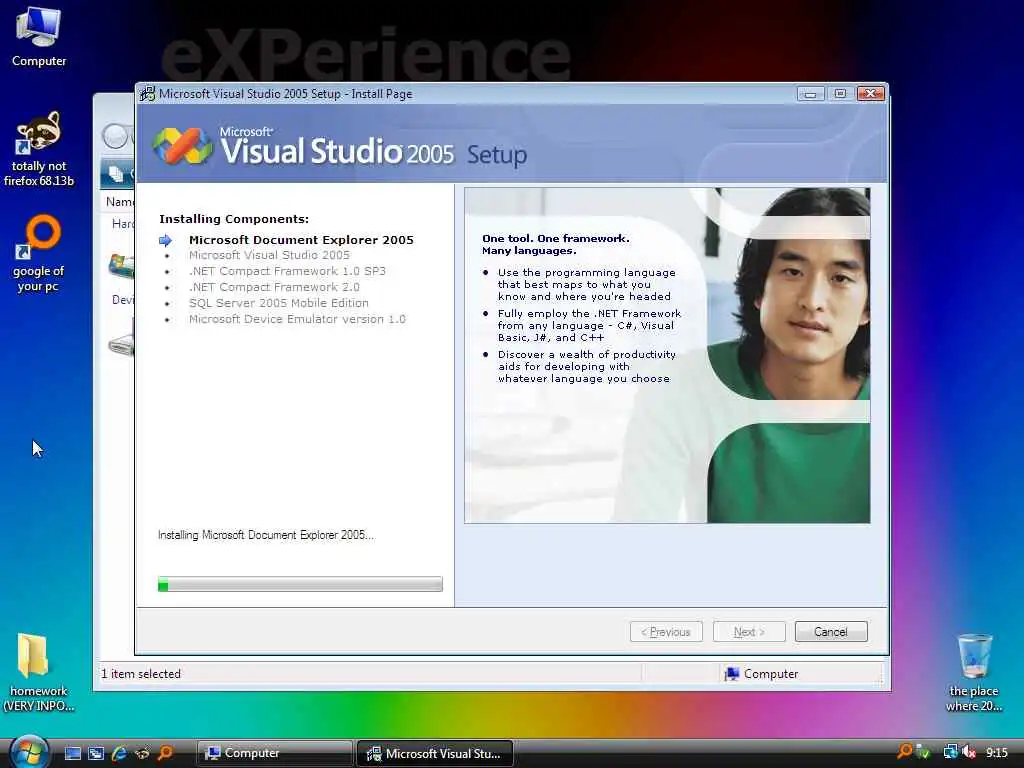Click the Cancel button in Setup
The image size is (1024, 768).
coord(831,632)
